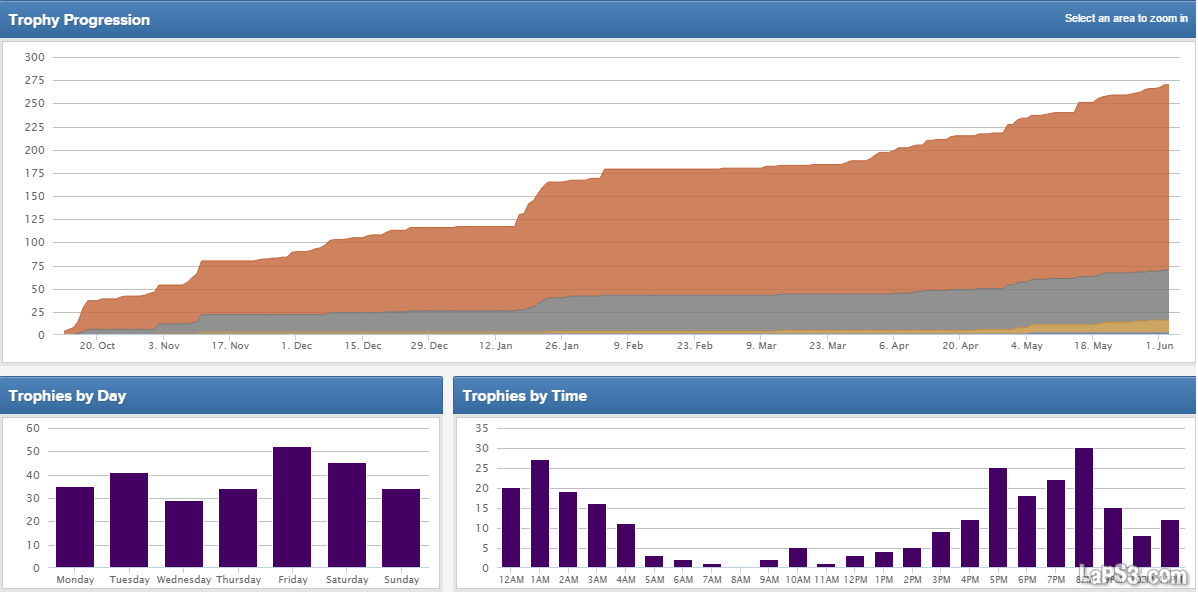Click the Trophy Progression panel header

tap(79, 20)
